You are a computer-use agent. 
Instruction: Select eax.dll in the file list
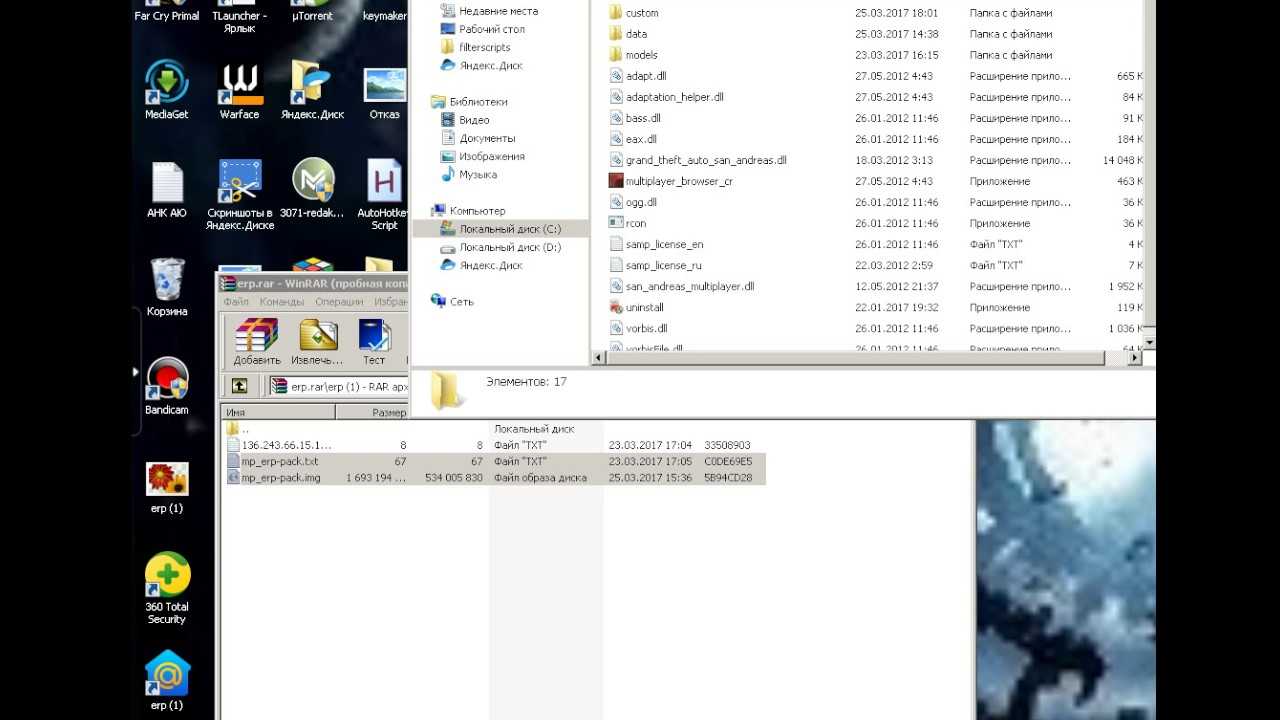(633, 139)
